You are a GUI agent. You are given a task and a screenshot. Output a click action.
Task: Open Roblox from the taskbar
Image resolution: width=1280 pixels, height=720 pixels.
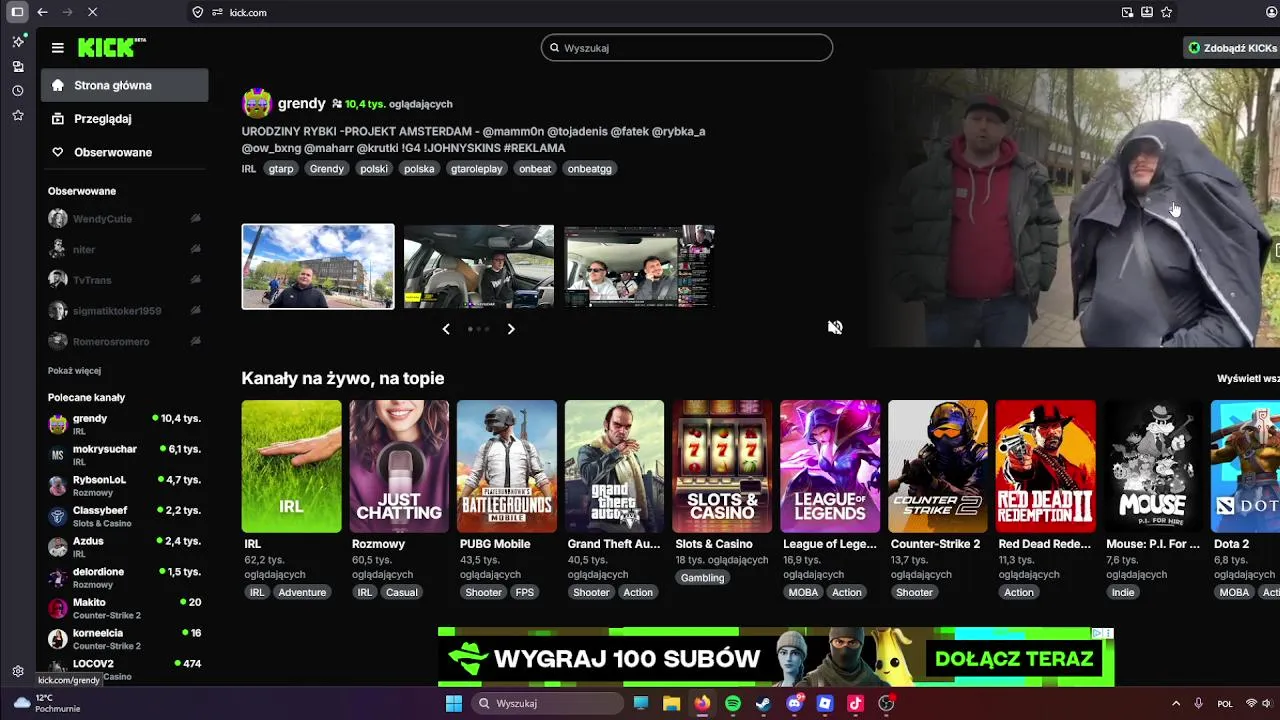click(825, 703)
